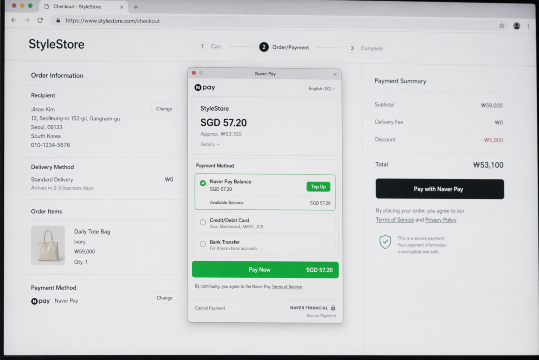Click the address bar URL

pos(112,21)
